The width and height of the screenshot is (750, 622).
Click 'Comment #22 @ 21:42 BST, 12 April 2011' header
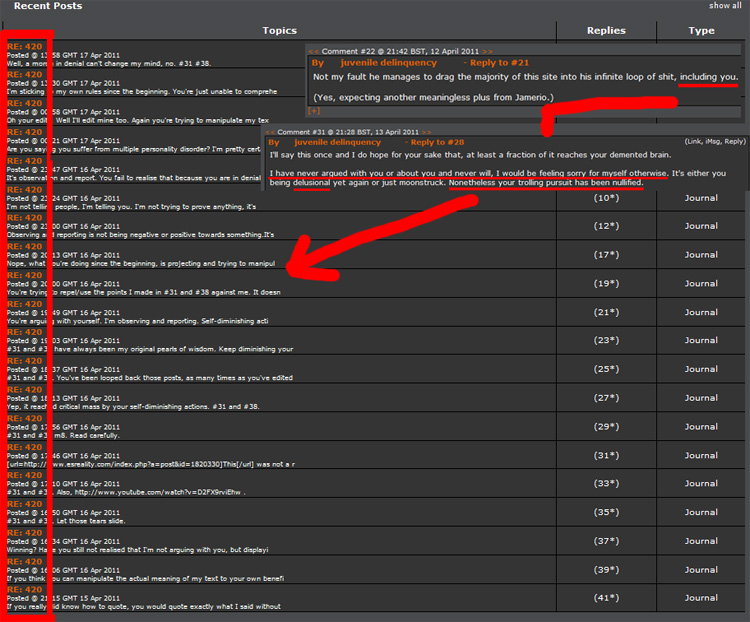400,51
